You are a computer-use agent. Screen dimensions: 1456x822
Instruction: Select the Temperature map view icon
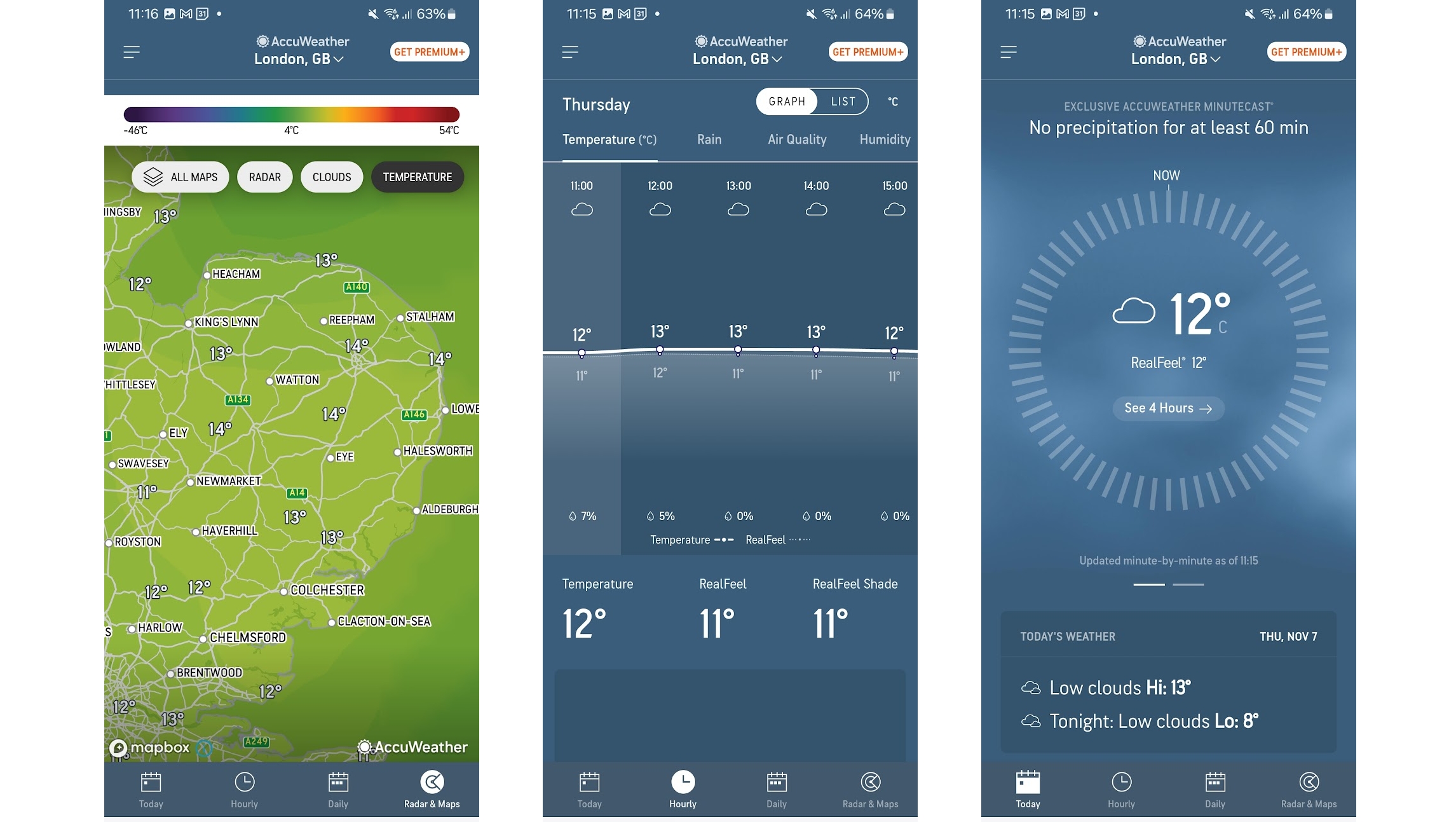(x=417, y=177)
